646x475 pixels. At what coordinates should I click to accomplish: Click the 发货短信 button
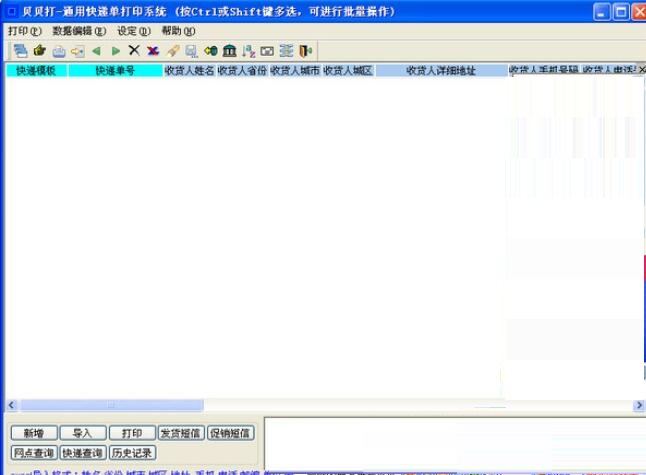coord(181,433)
